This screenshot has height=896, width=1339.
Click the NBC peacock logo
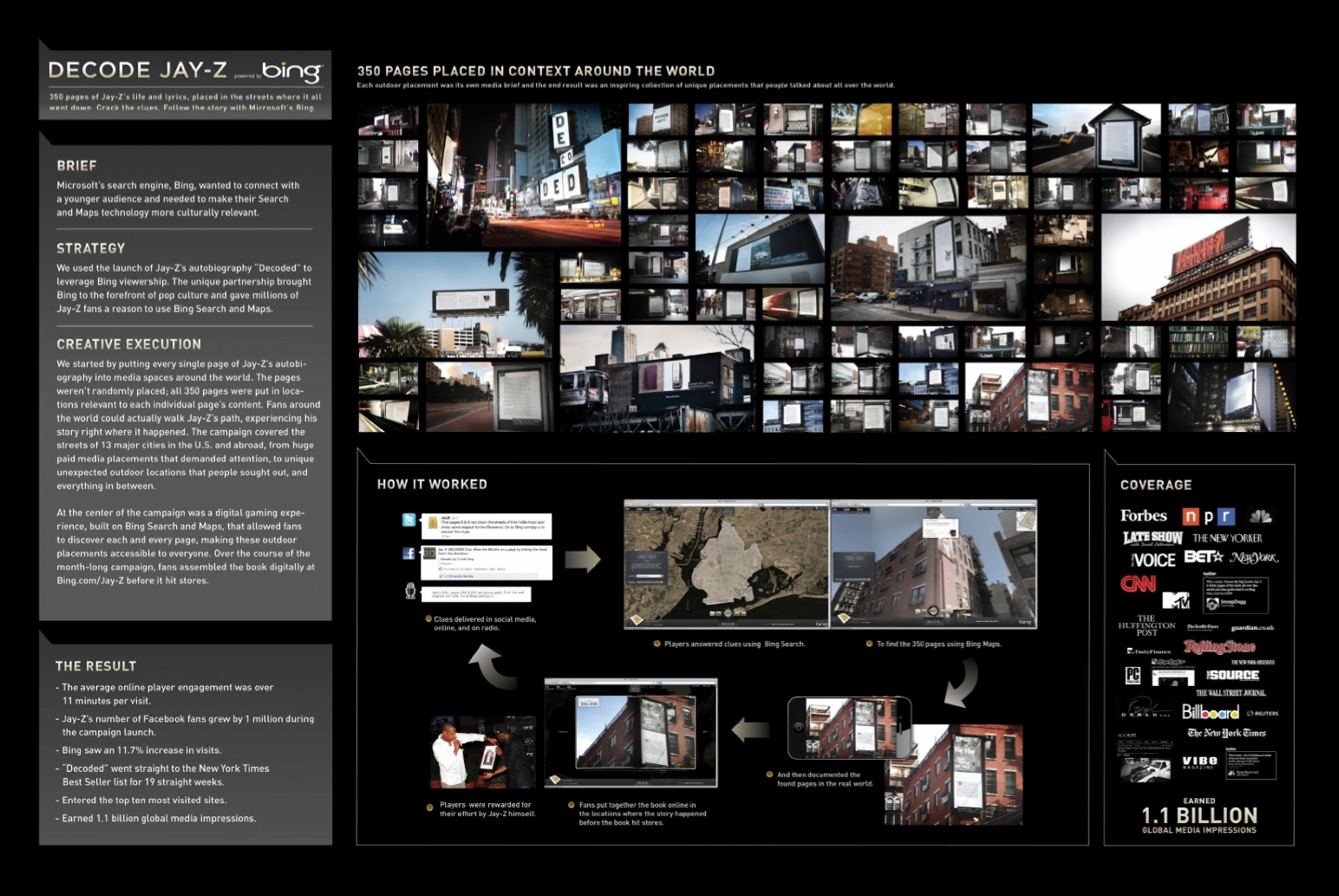1260,516
